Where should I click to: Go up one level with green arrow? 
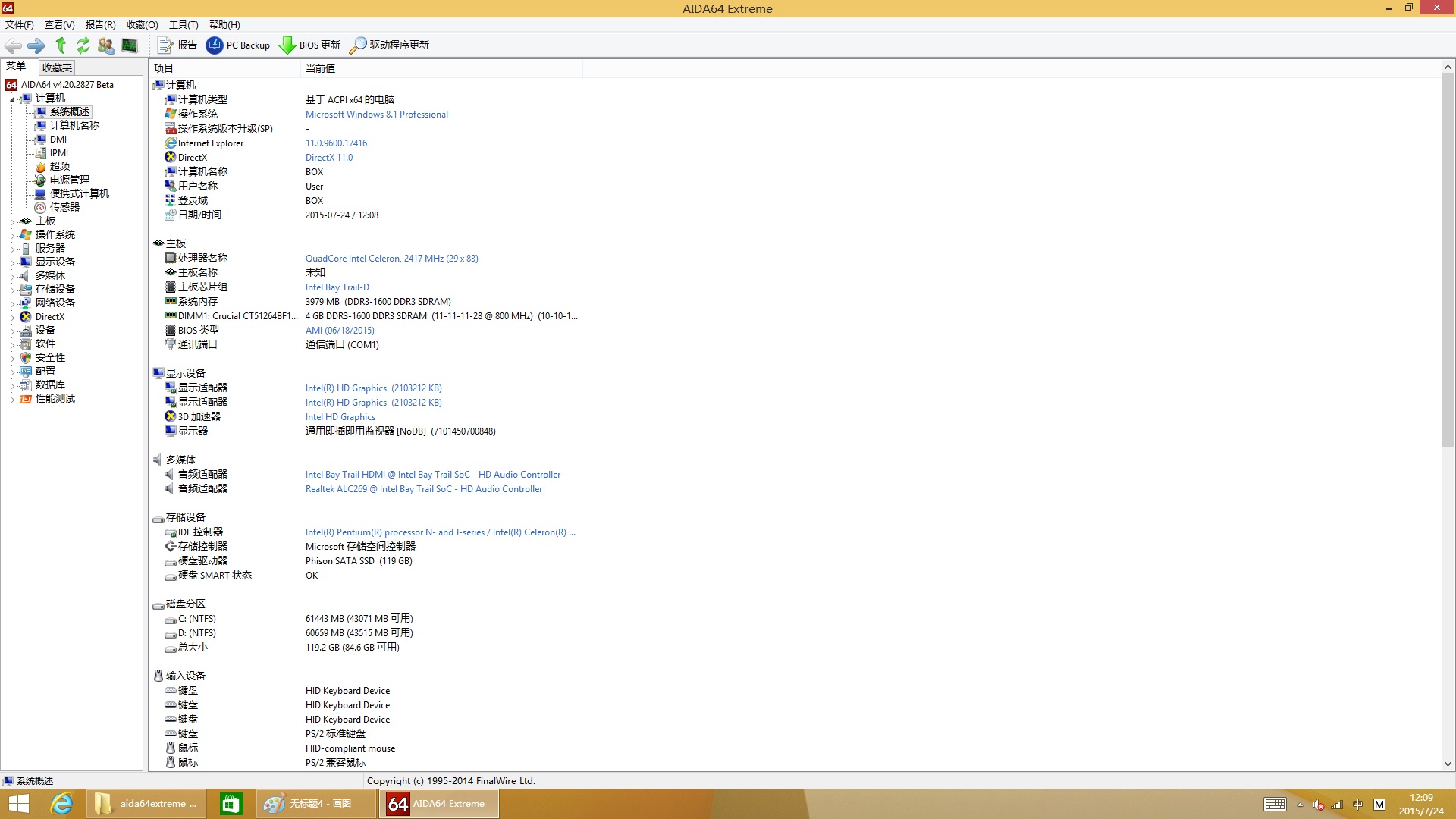coord(61,45)
